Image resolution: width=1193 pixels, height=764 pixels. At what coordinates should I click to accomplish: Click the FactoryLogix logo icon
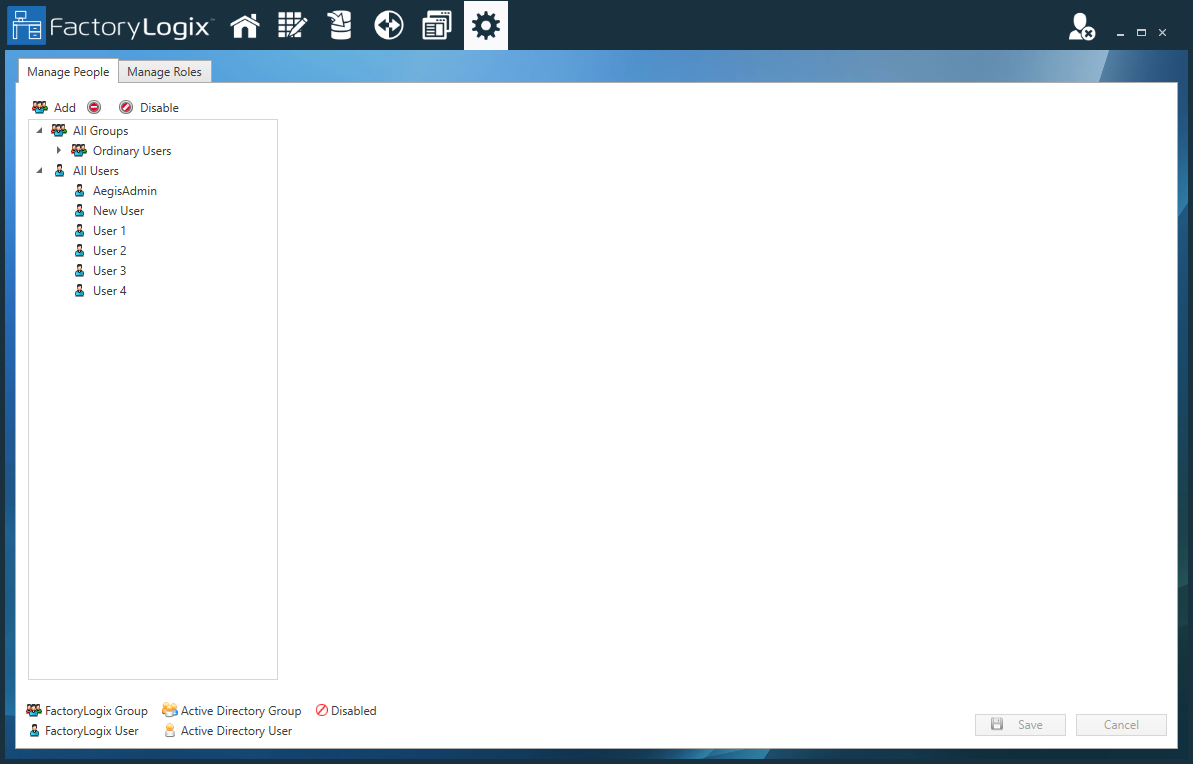coord(27,25)
